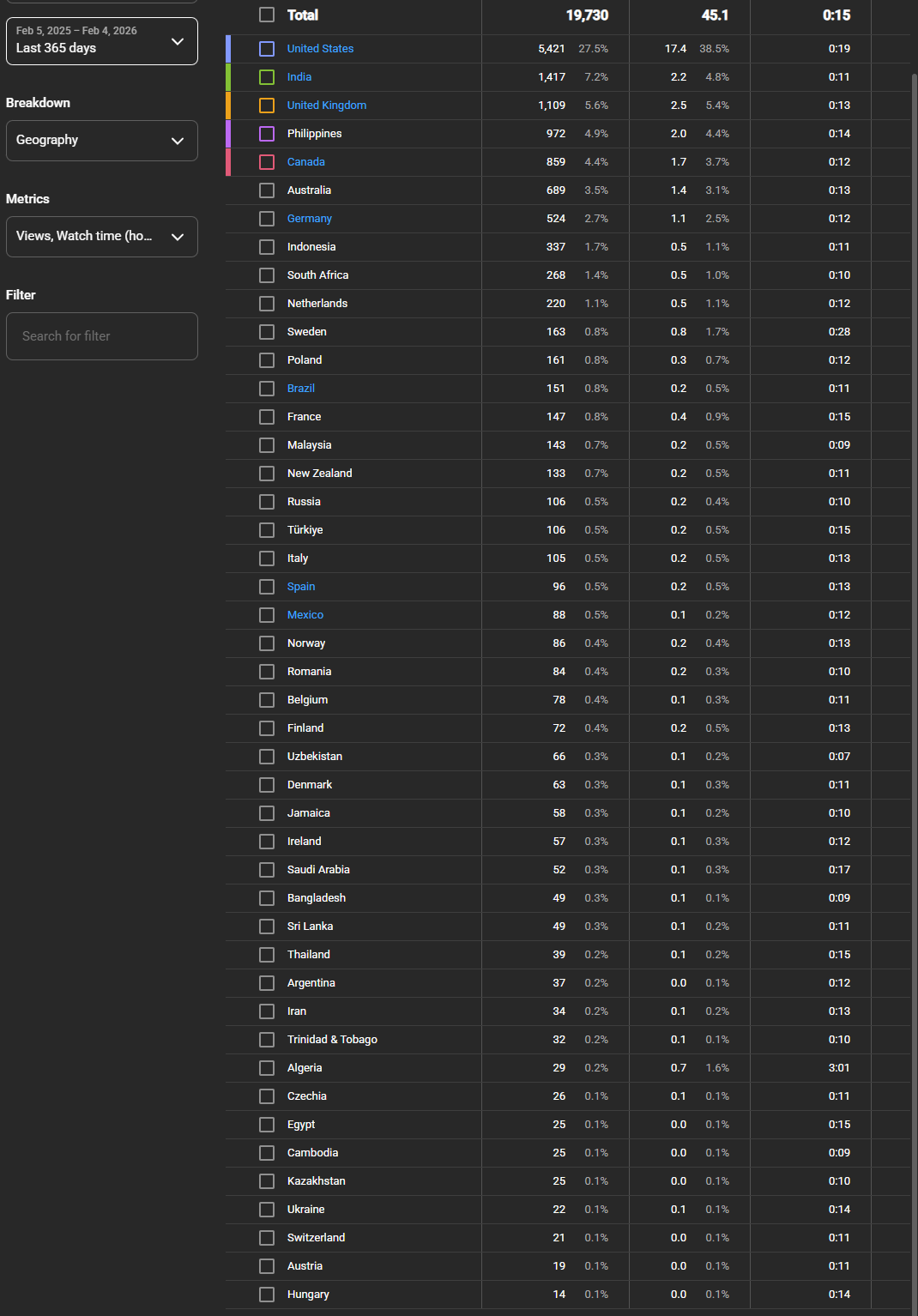Click the Search for filter field
The height and width of the screenshot is (1316, 918).
coord(101,336)
